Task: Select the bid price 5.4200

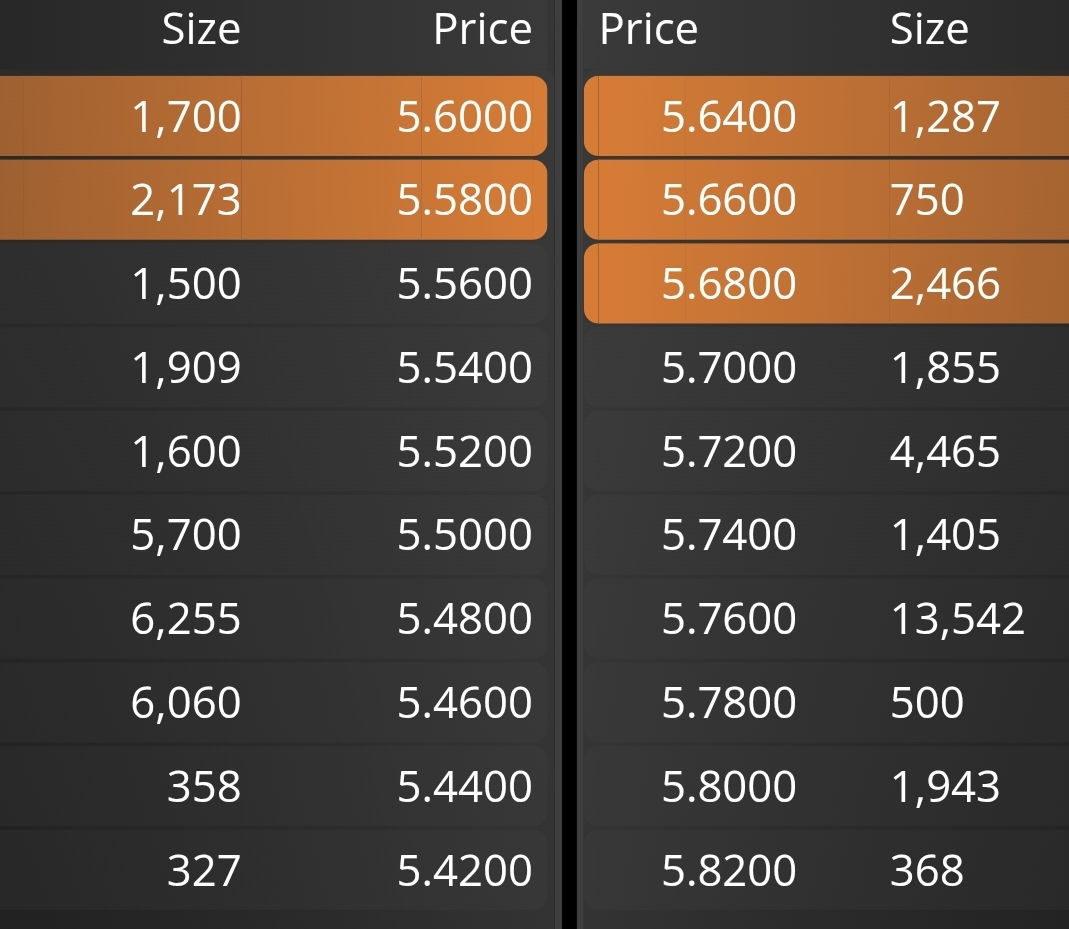Action: click(464, 870)
